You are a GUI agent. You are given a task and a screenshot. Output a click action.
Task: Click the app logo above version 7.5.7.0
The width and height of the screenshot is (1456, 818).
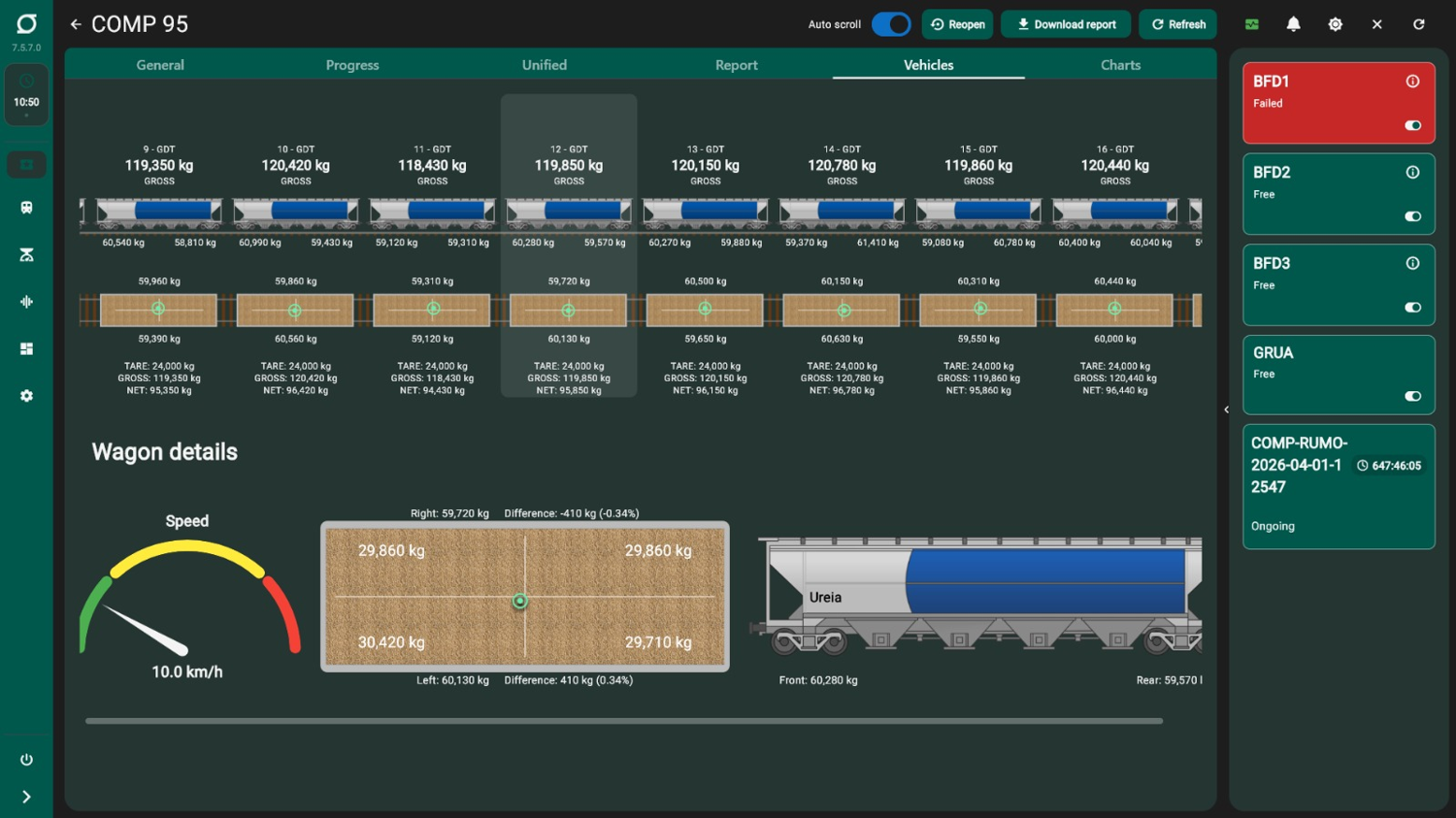(x=26, y=24)
